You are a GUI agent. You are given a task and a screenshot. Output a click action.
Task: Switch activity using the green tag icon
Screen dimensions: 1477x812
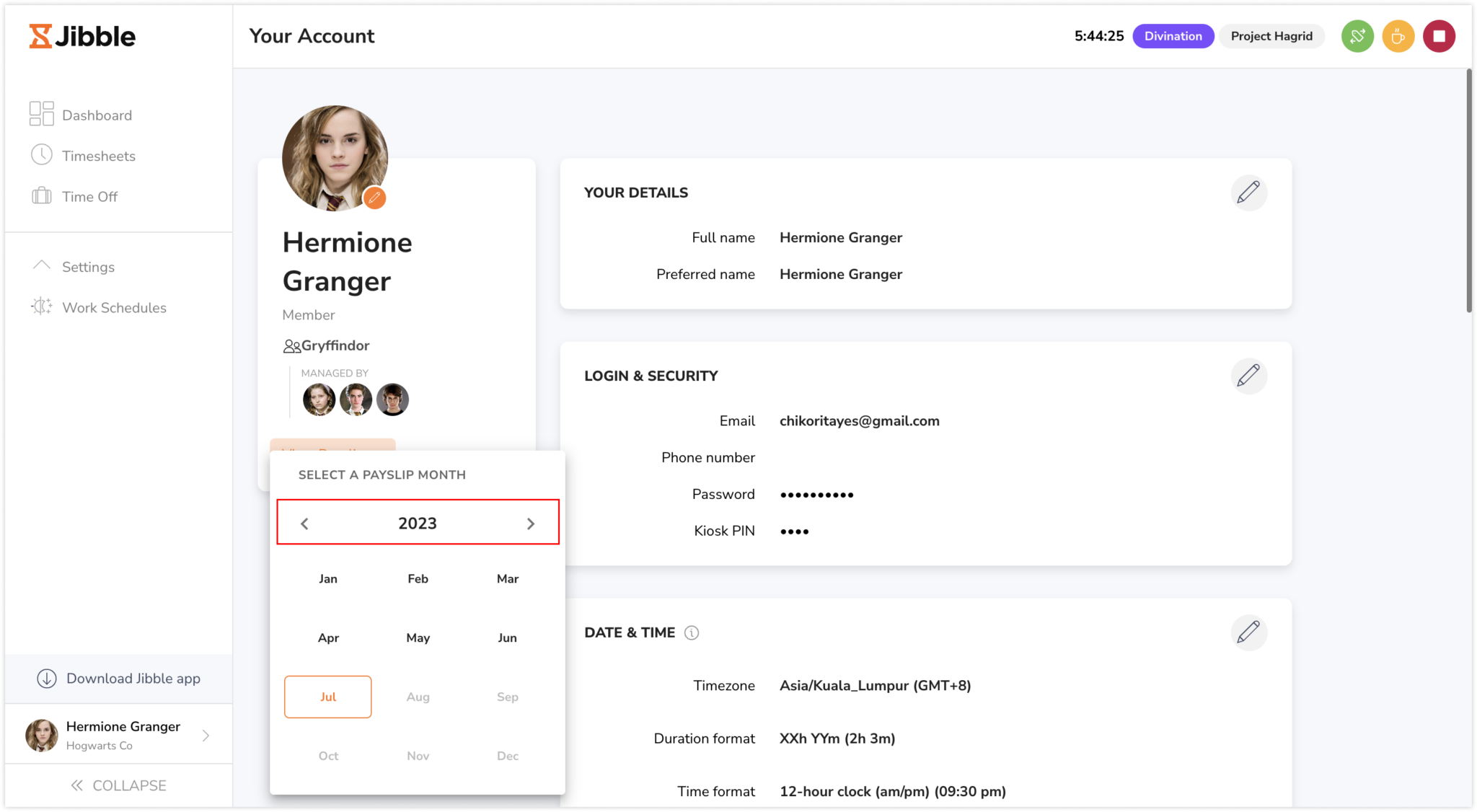pyautogui.click(x=1357, y=35)
